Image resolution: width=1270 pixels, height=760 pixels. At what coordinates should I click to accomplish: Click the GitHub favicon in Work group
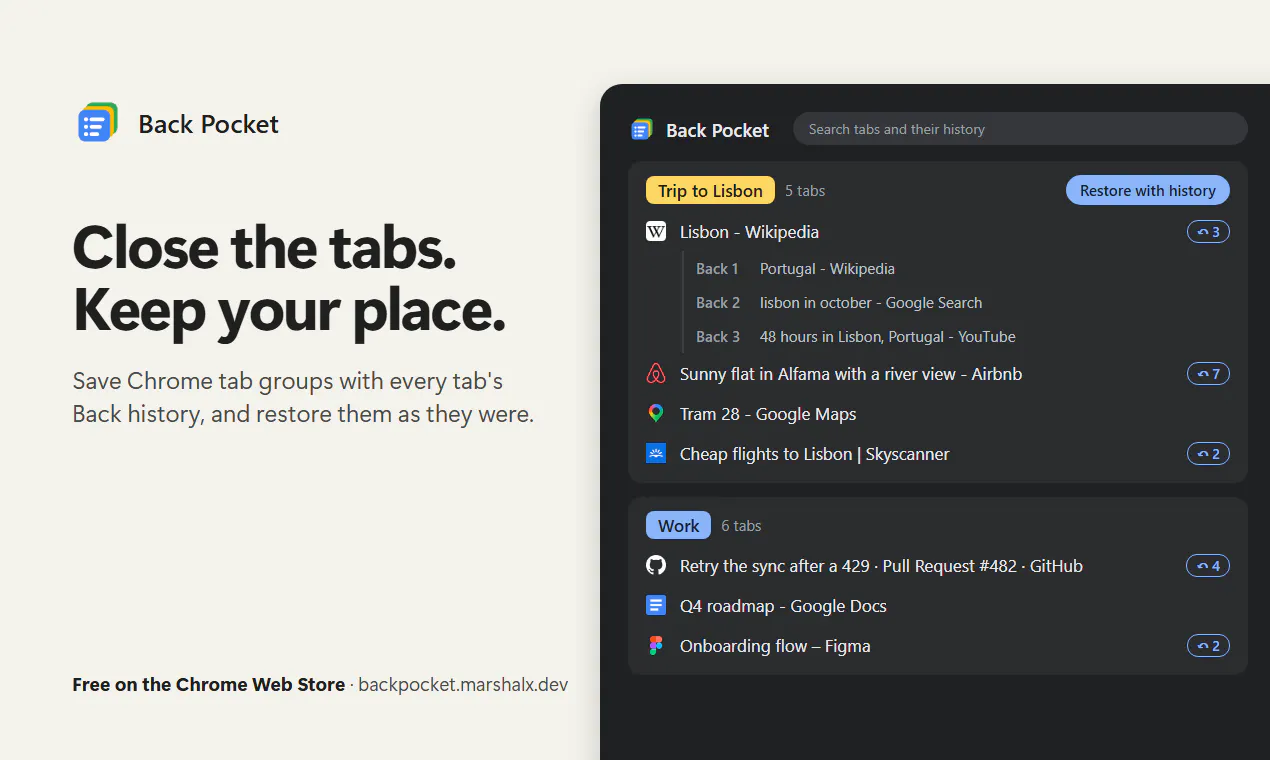[656, 566]
